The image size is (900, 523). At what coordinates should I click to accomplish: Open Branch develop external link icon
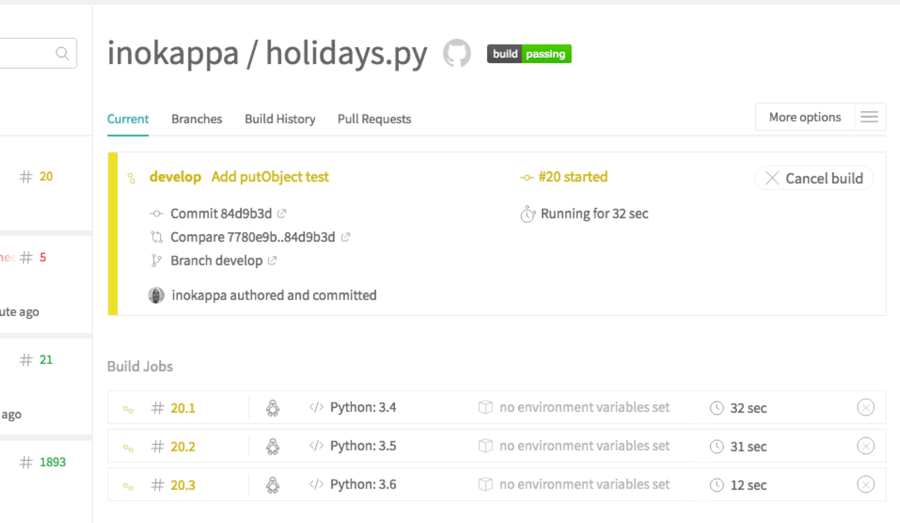pyautogui.click(x=273, y=261)
